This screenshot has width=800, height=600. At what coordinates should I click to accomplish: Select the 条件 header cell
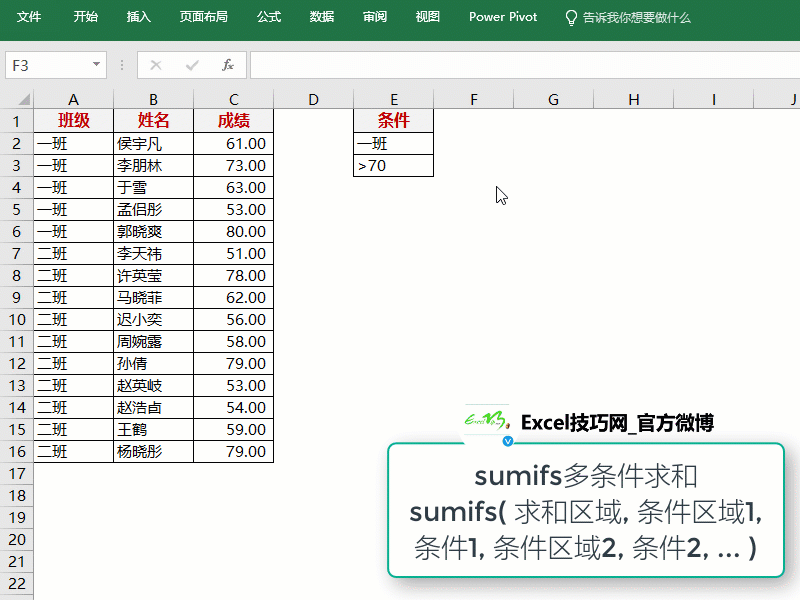tap(393, 121)
